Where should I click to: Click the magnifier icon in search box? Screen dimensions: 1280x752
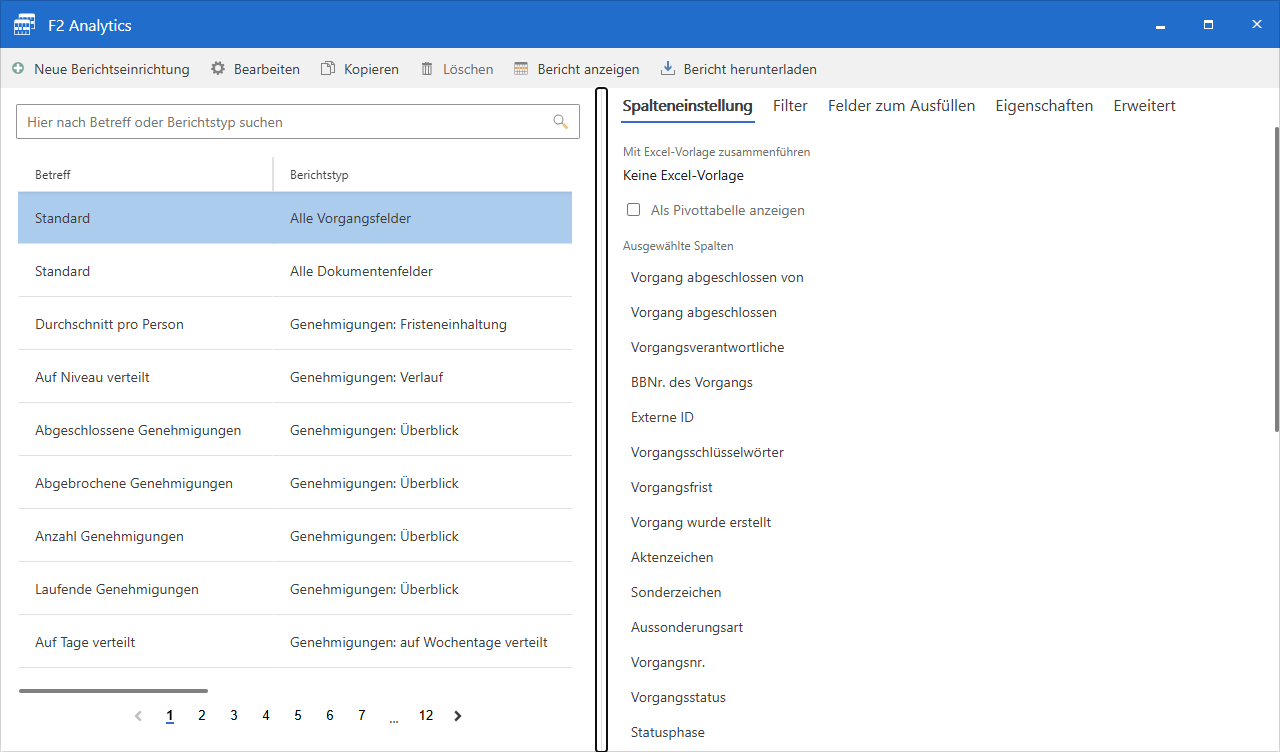[x=561, y=122]
